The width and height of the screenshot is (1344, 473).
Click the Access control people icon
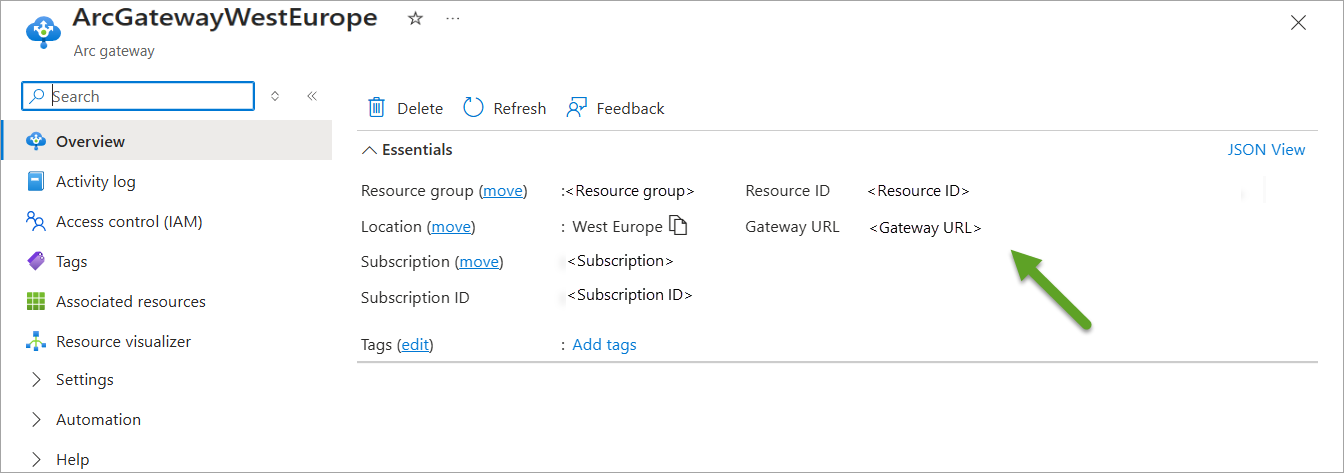[x=36, y=221]
